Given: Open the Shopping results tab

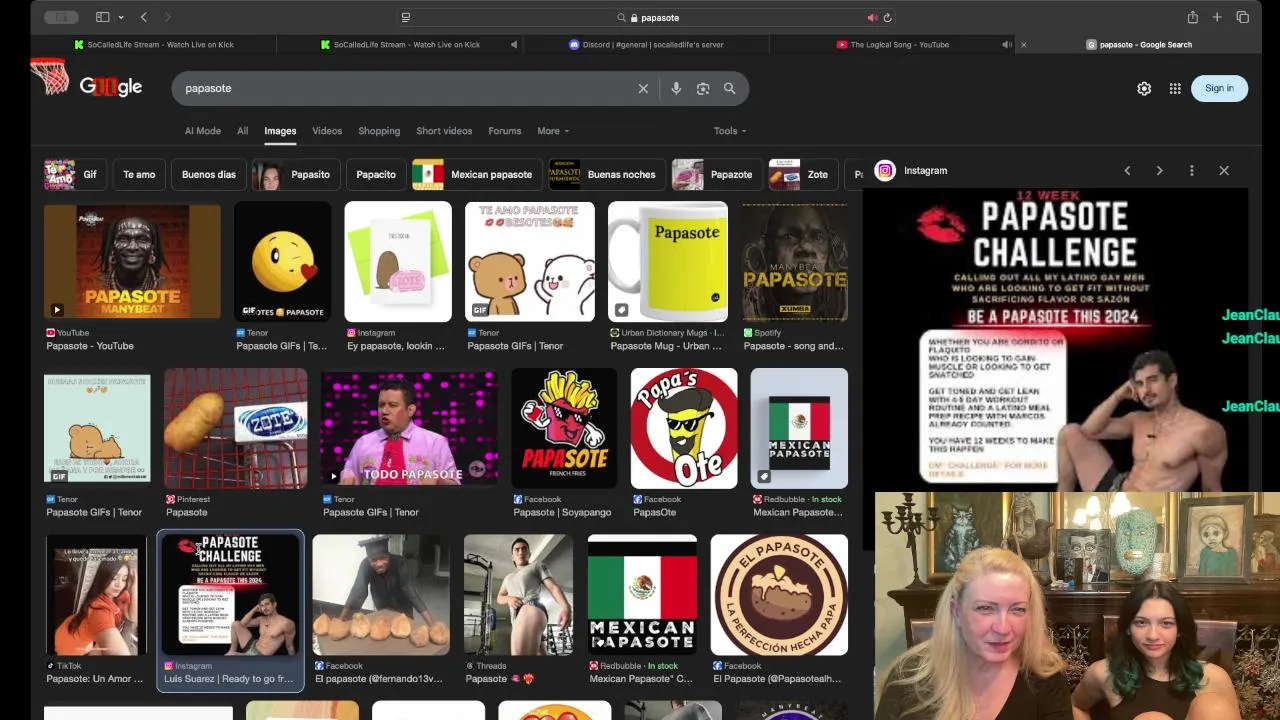Looking at the screenshot, I should [379, 131].
